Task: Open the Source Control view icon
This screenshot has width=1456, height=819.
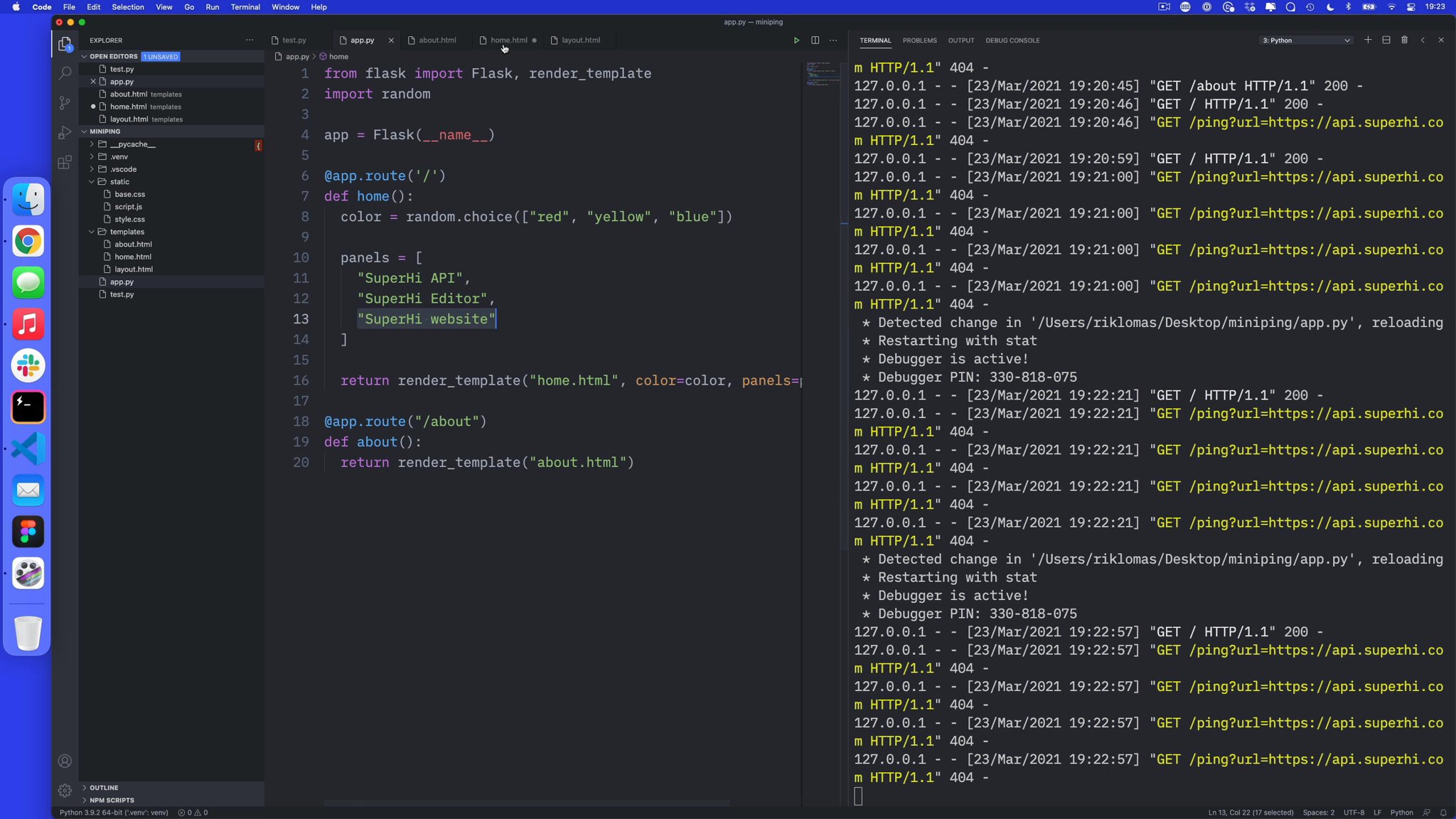Action: click(65, 103)
